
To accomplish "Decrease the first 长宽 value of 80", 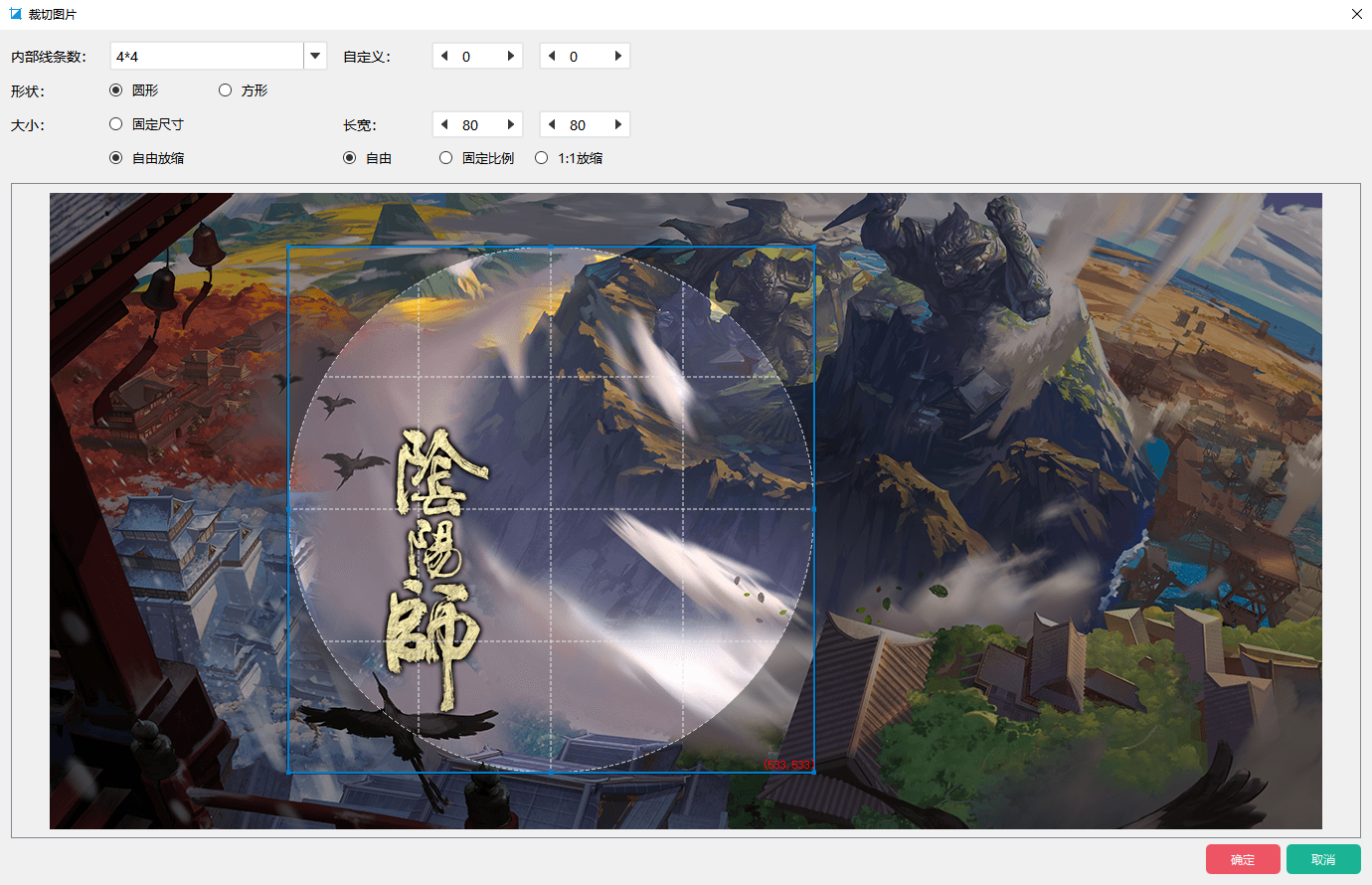I will tap(444, 124).
